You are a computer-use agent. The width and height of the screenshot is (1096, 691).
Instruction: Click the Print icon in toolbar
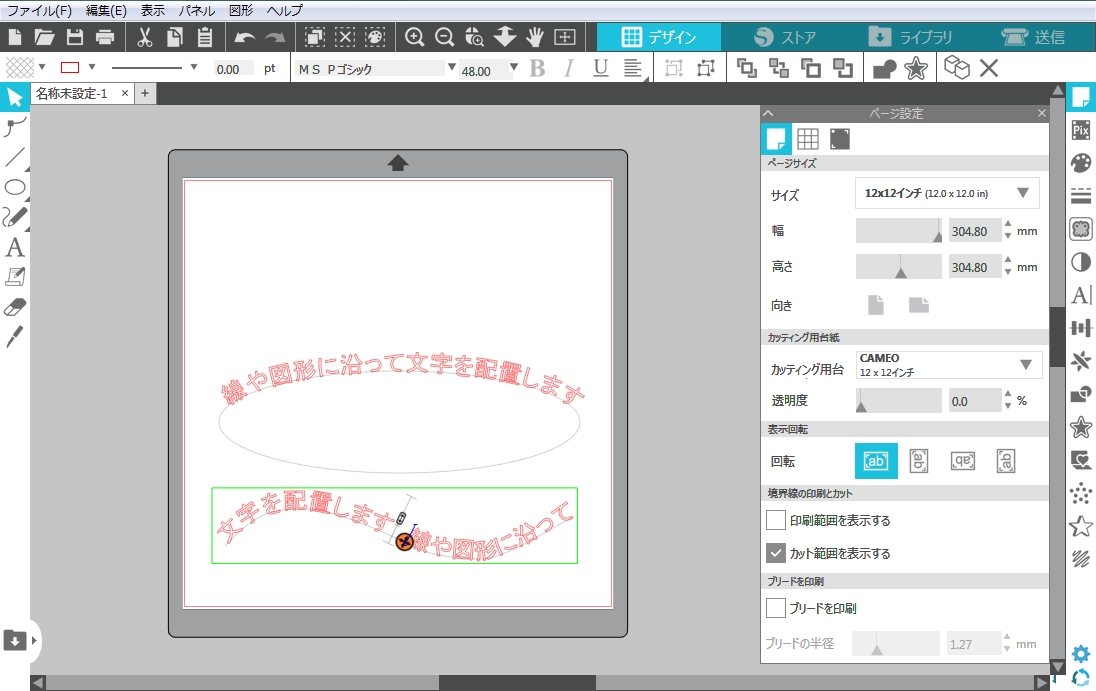(x=105, y=38)
